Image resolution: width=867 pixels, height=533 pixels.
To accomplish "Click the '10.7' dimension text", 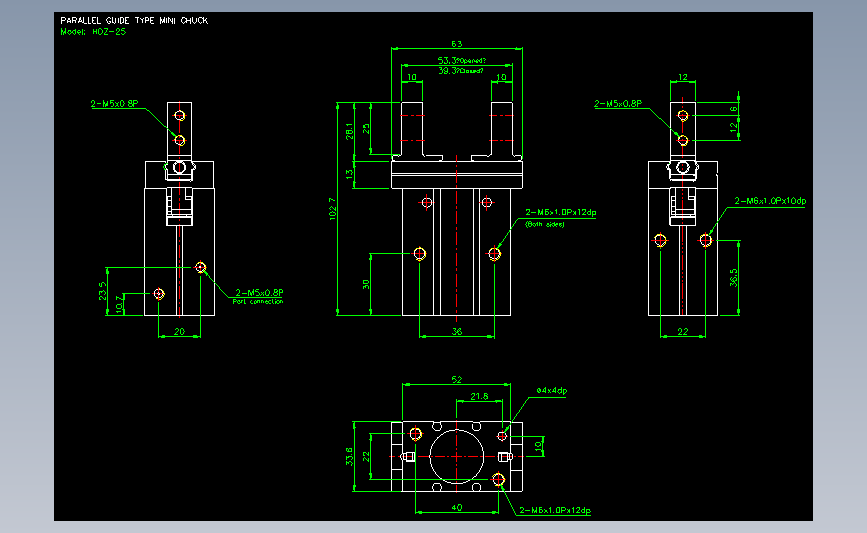I will 119,305.
